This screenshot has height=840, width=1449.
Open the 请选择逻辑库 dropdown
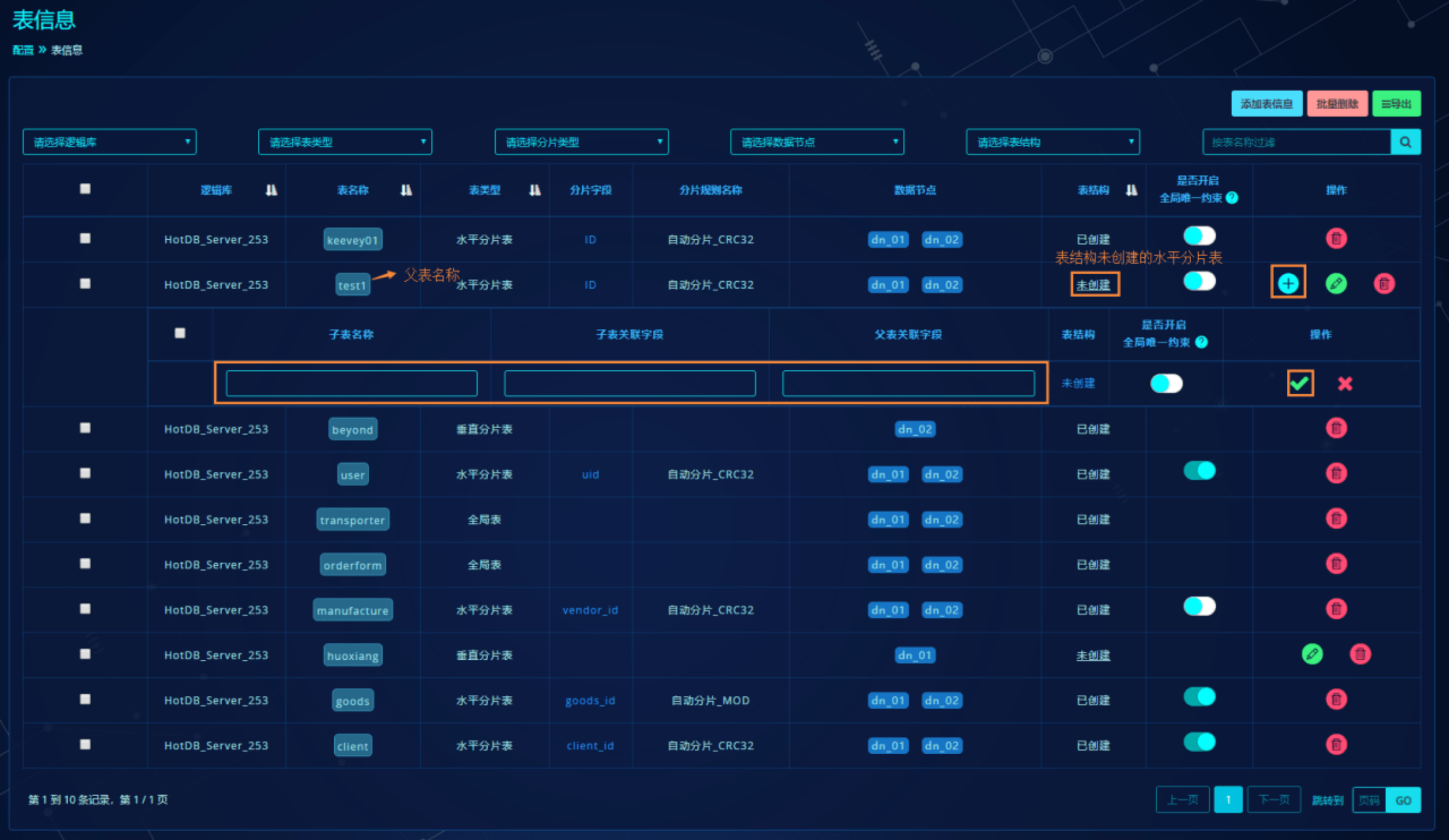[x=110, y=142]
